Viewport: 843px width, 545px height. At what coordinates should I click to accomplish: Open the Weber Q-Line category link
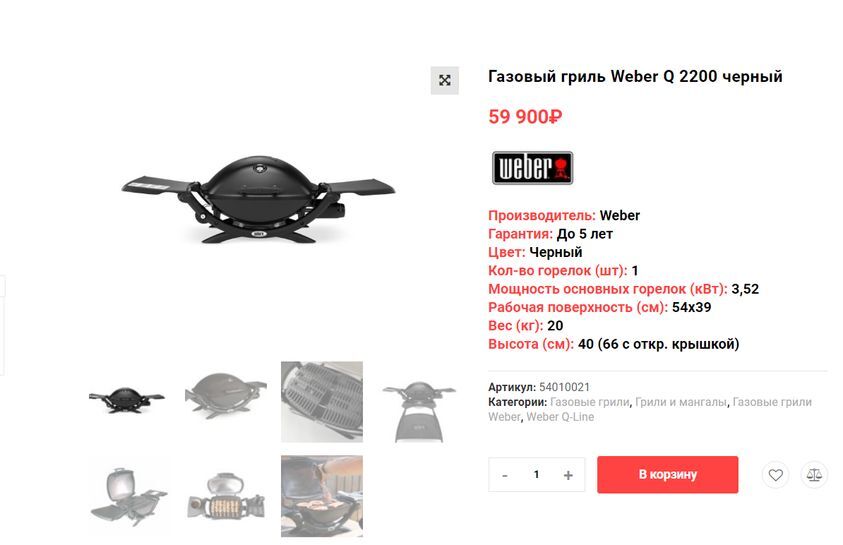(560, 417)
